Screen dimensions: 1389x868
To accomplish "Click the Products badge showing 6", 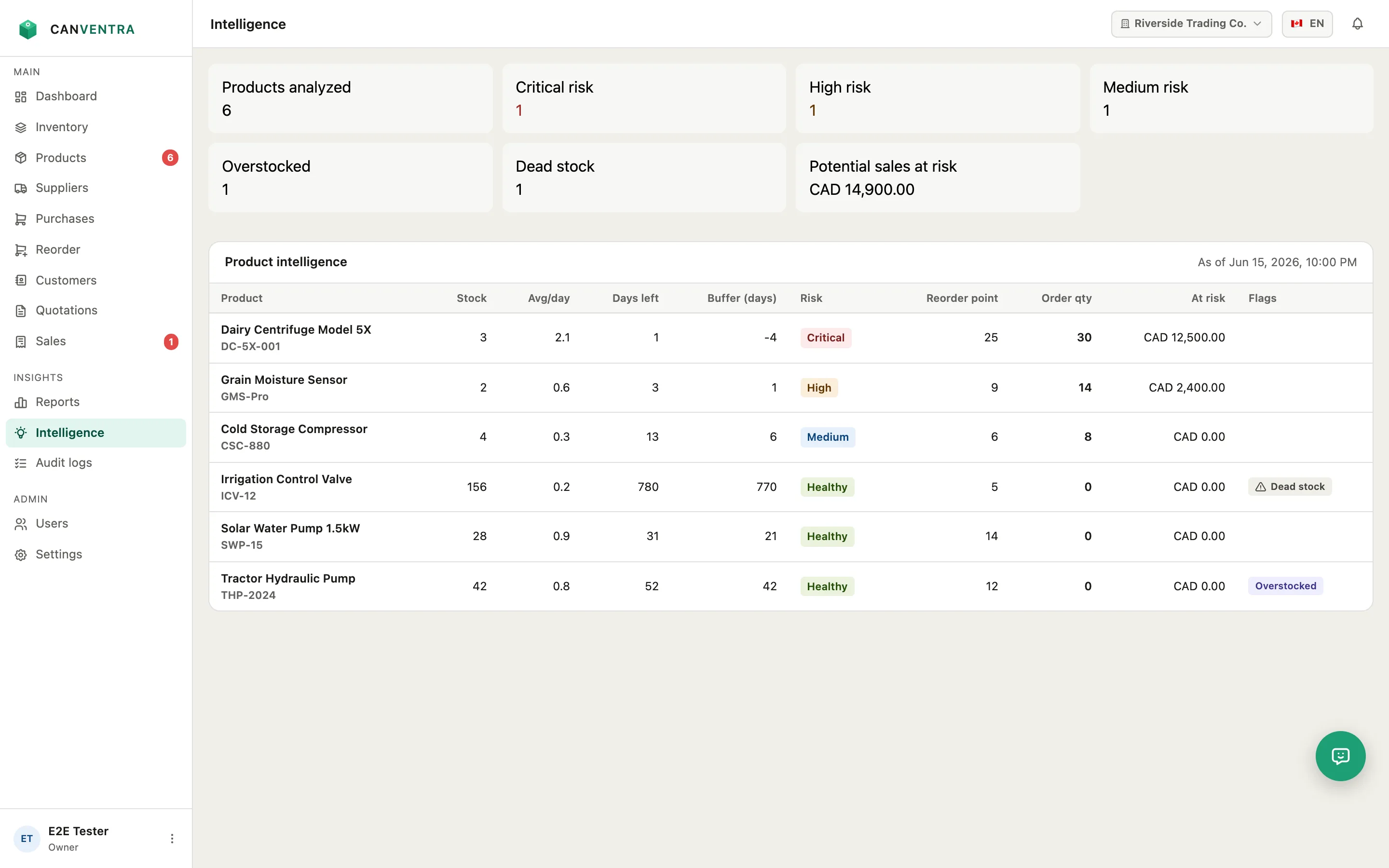I will [170, 158].
